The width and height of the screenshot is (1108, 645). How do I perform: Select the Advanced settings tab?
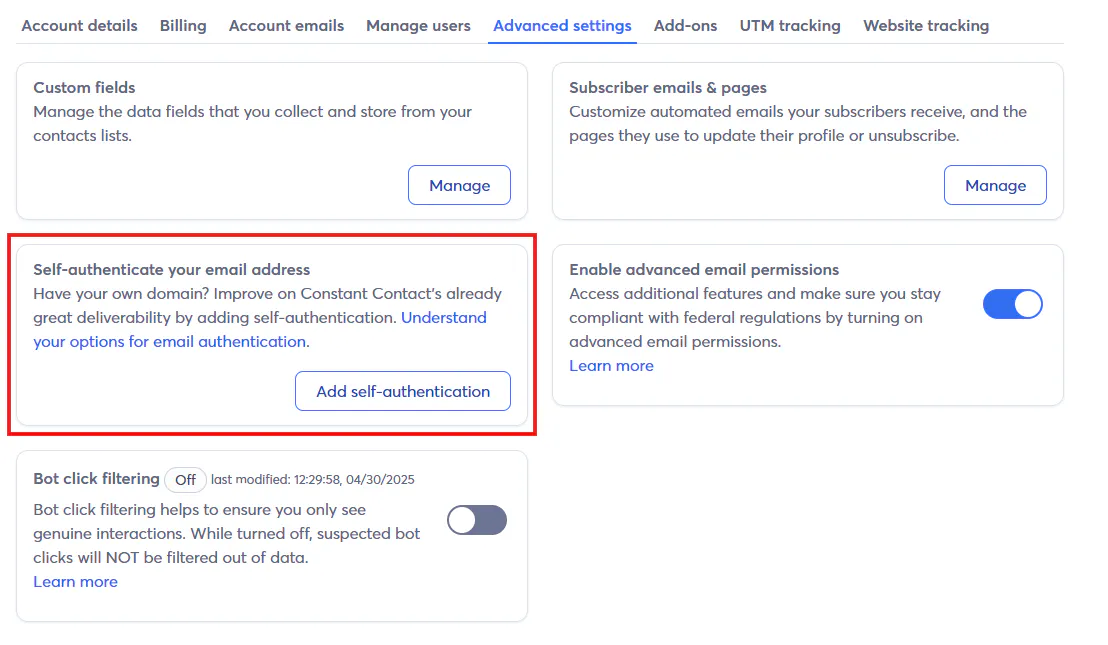[562, 26]
